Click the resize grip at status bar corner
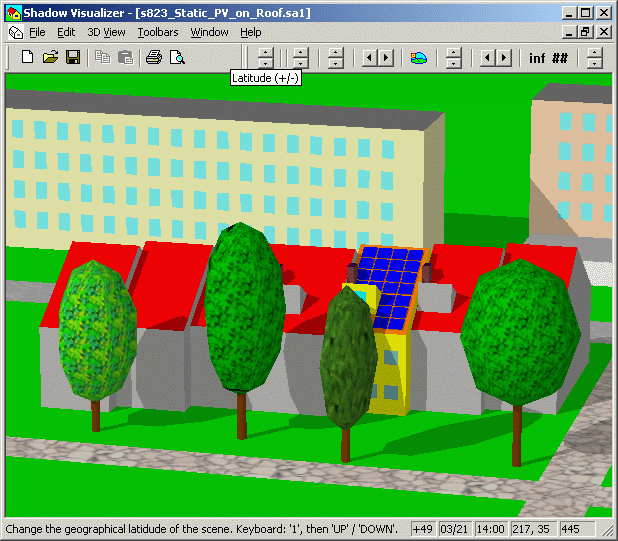The width and height of the screenshot is (618, 541). [x=607, y=530]
